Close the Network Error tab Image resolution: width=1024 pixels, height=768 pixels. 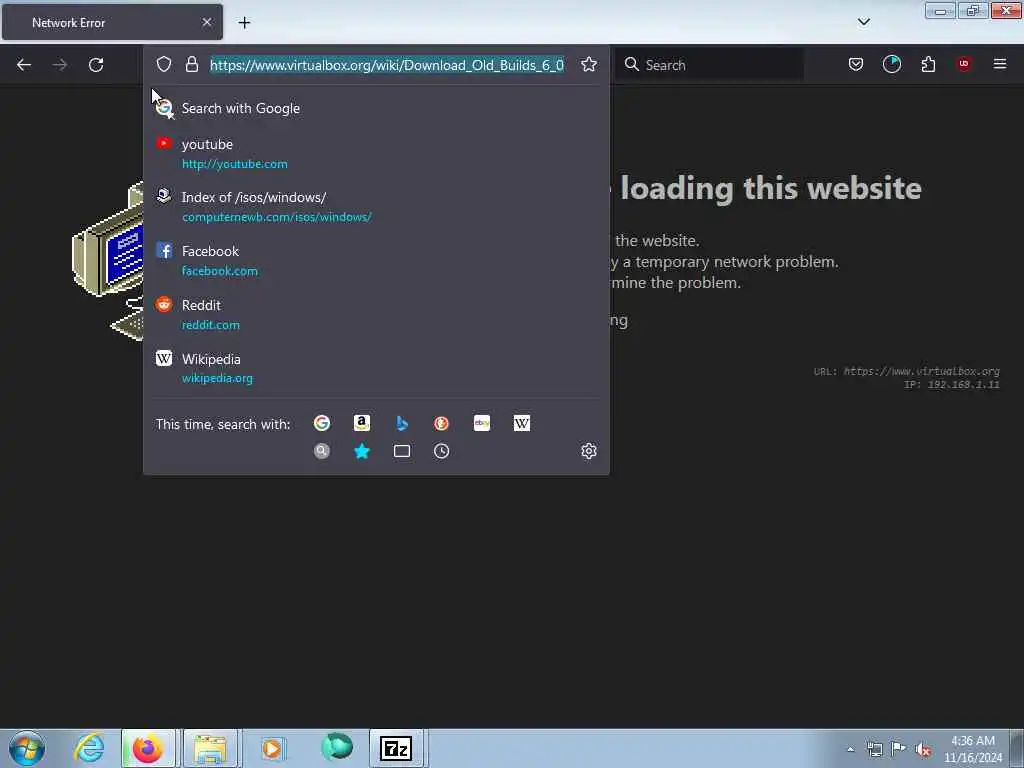[x=206, y=22]
